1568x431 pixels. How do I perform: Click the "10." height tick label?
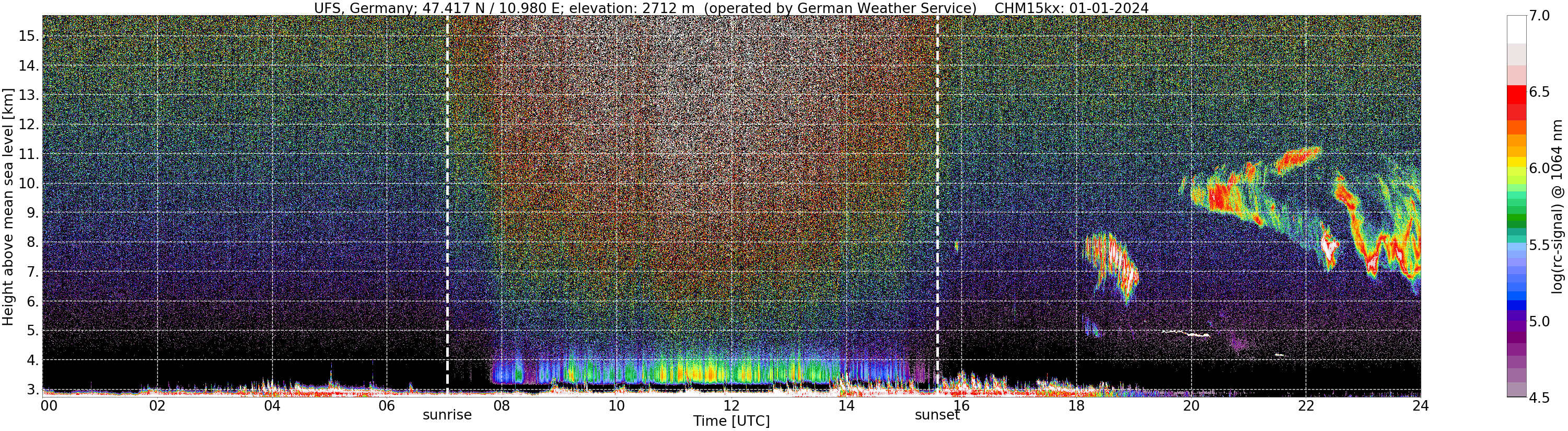(x=29, y=184)
